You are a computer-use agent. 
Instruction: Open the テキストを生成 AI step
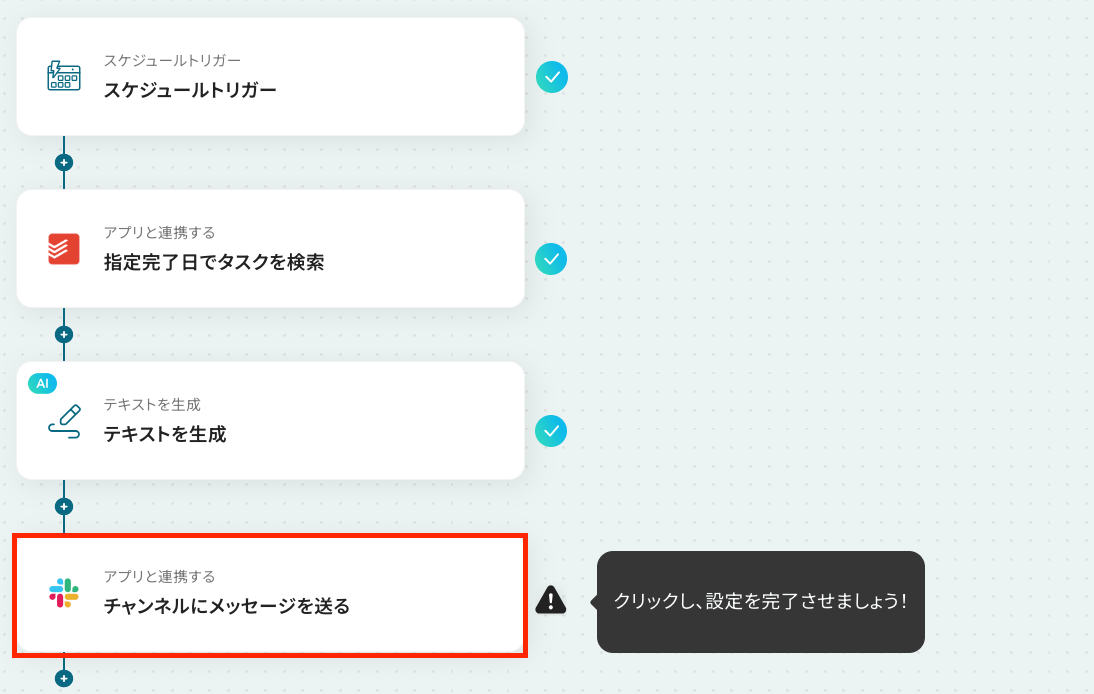270,421
